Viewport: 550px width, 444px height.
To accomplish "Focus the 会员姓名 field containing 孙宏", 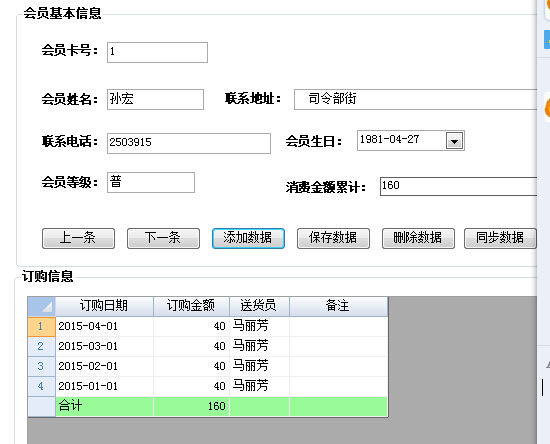I will pyautogui.click(x=155, y=99).
